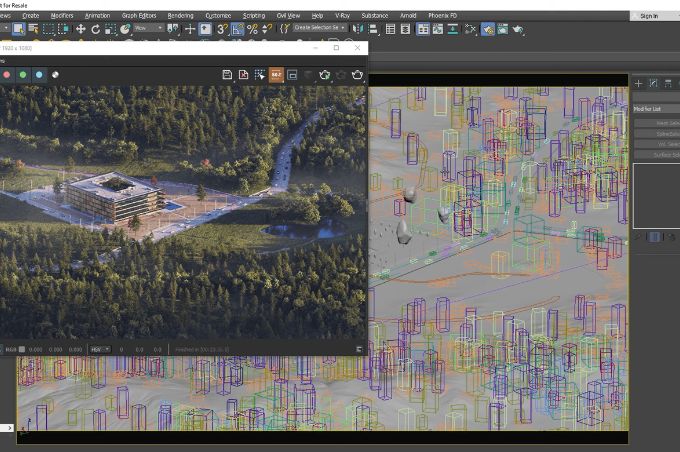The height and width of the screenshot is (452, 680).
Task: Click the frame buffer panel toggle at bottom right
Action: [359, 349]
